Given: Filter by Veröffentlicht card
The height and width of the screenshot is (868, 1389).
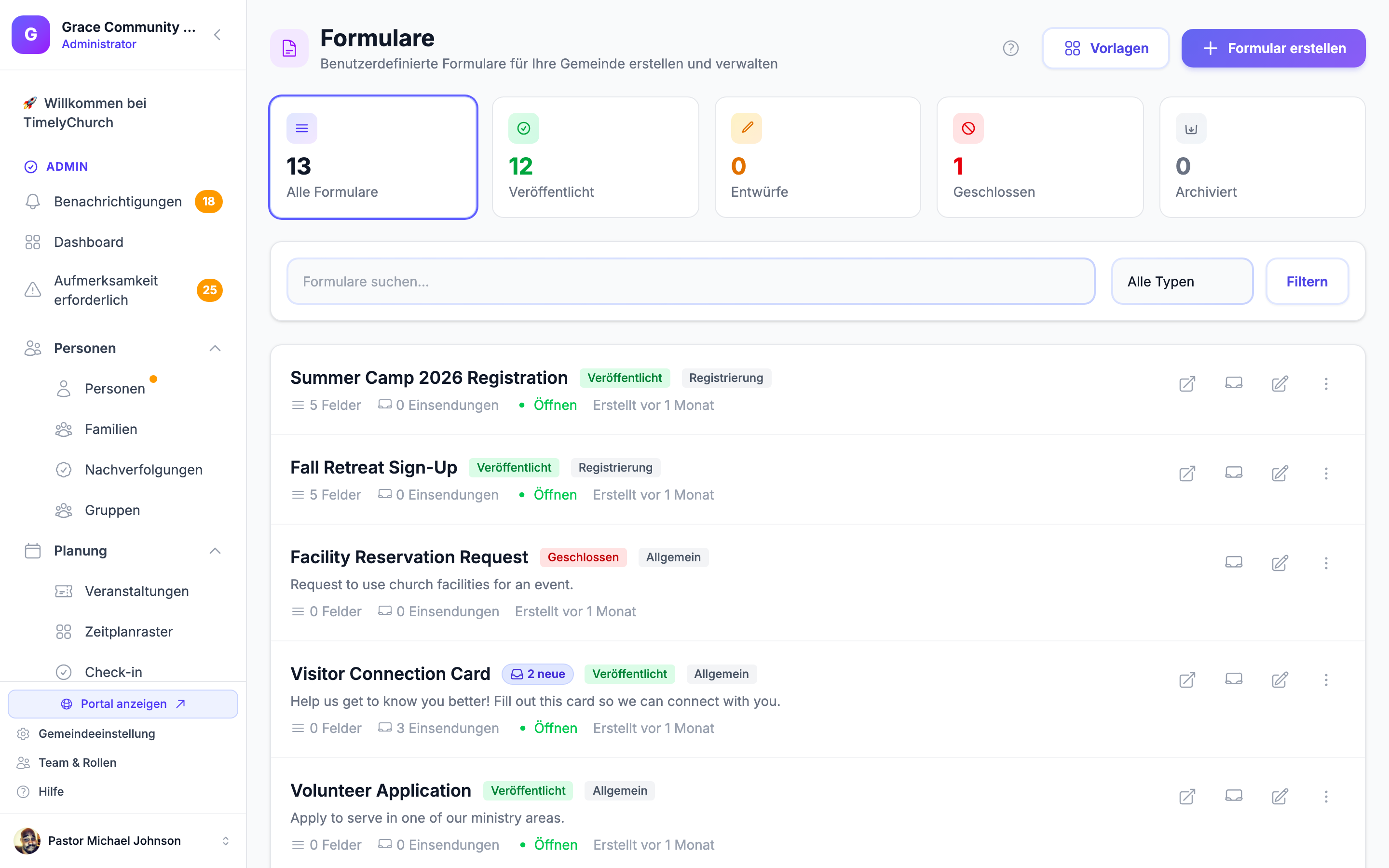Looking at the screenshot, I should coord(595,157).
